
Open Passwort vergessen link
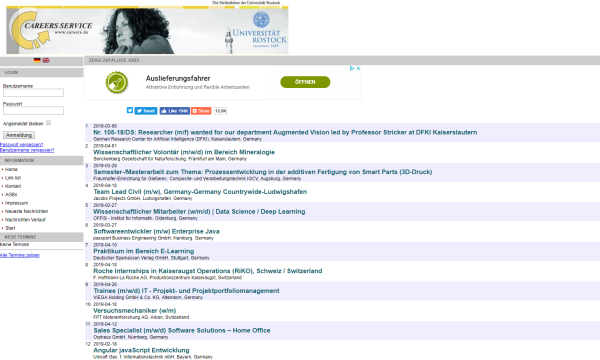(x=21, y=145)
